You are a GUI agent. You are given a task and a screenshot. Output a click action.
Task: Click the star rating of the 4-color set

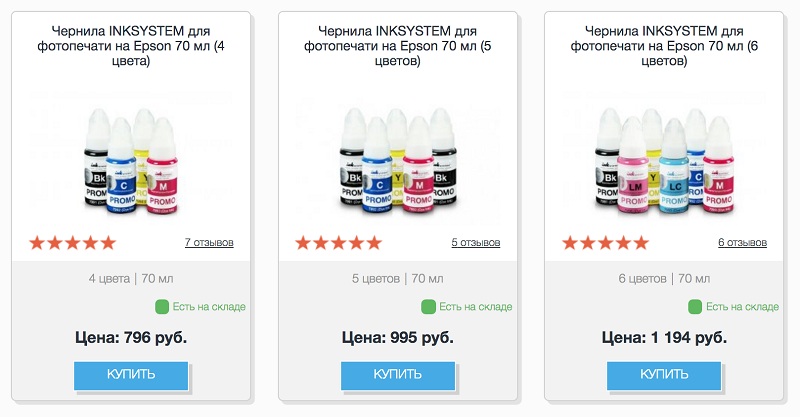(72, 243)
